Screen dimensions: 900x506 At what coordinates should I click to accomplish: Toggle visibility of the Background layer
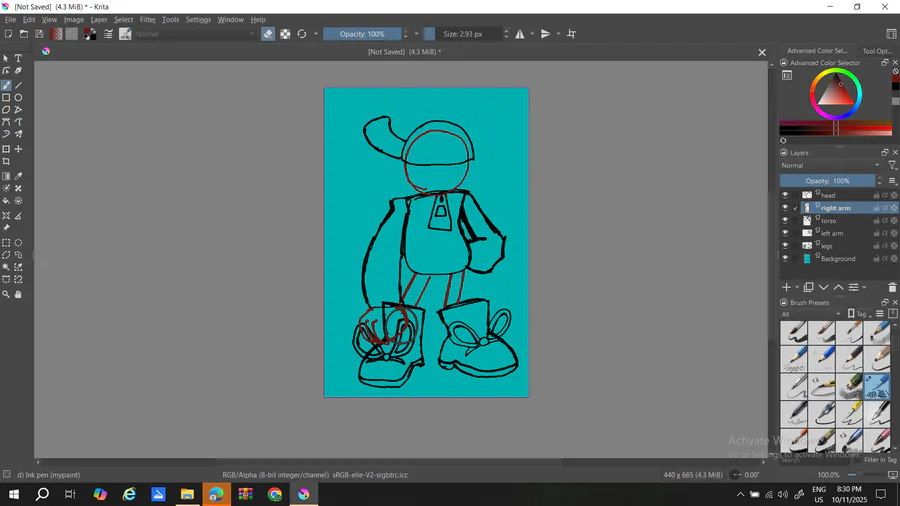(x=785, y=259)
